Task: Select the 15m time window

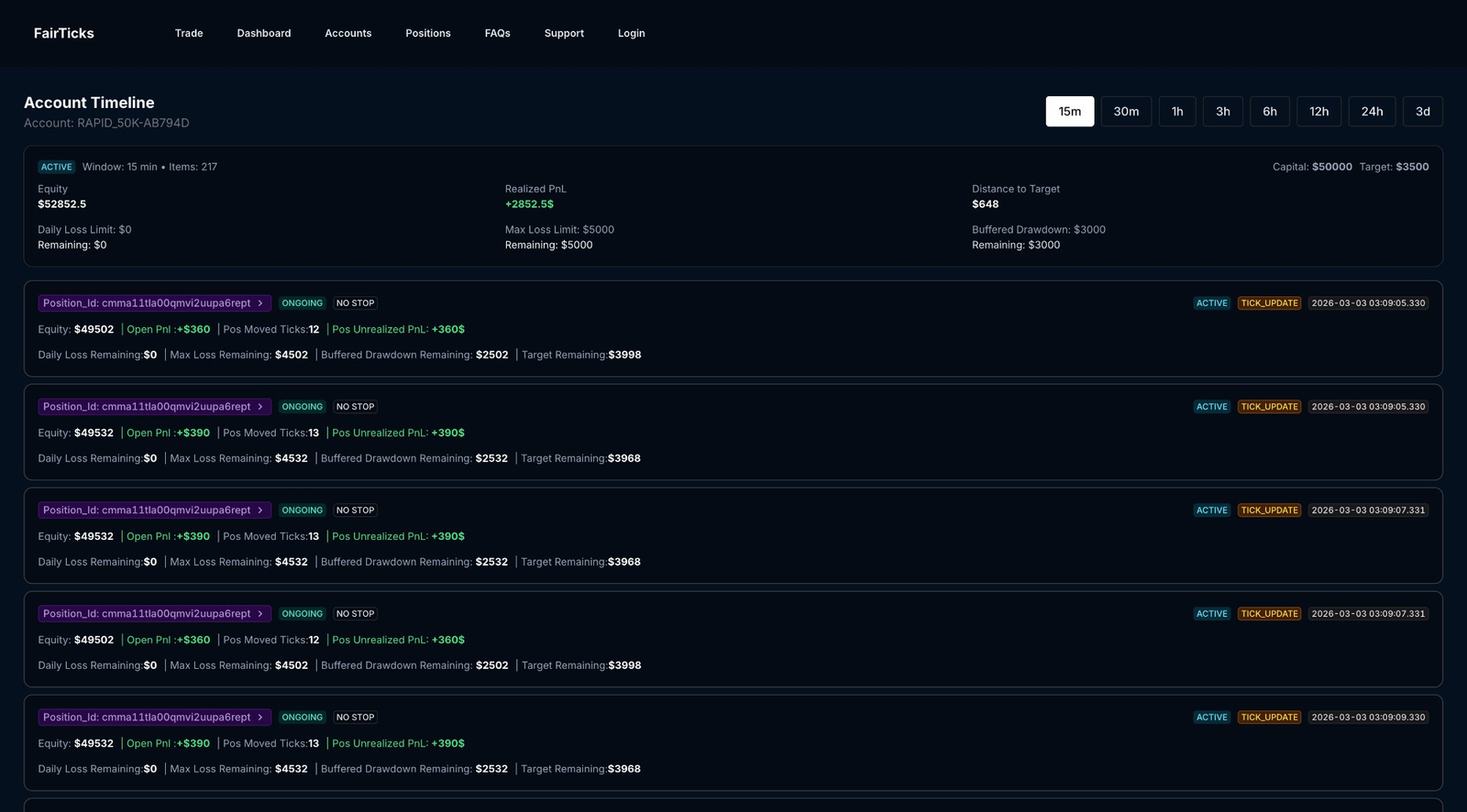Action: (1070, 111)
